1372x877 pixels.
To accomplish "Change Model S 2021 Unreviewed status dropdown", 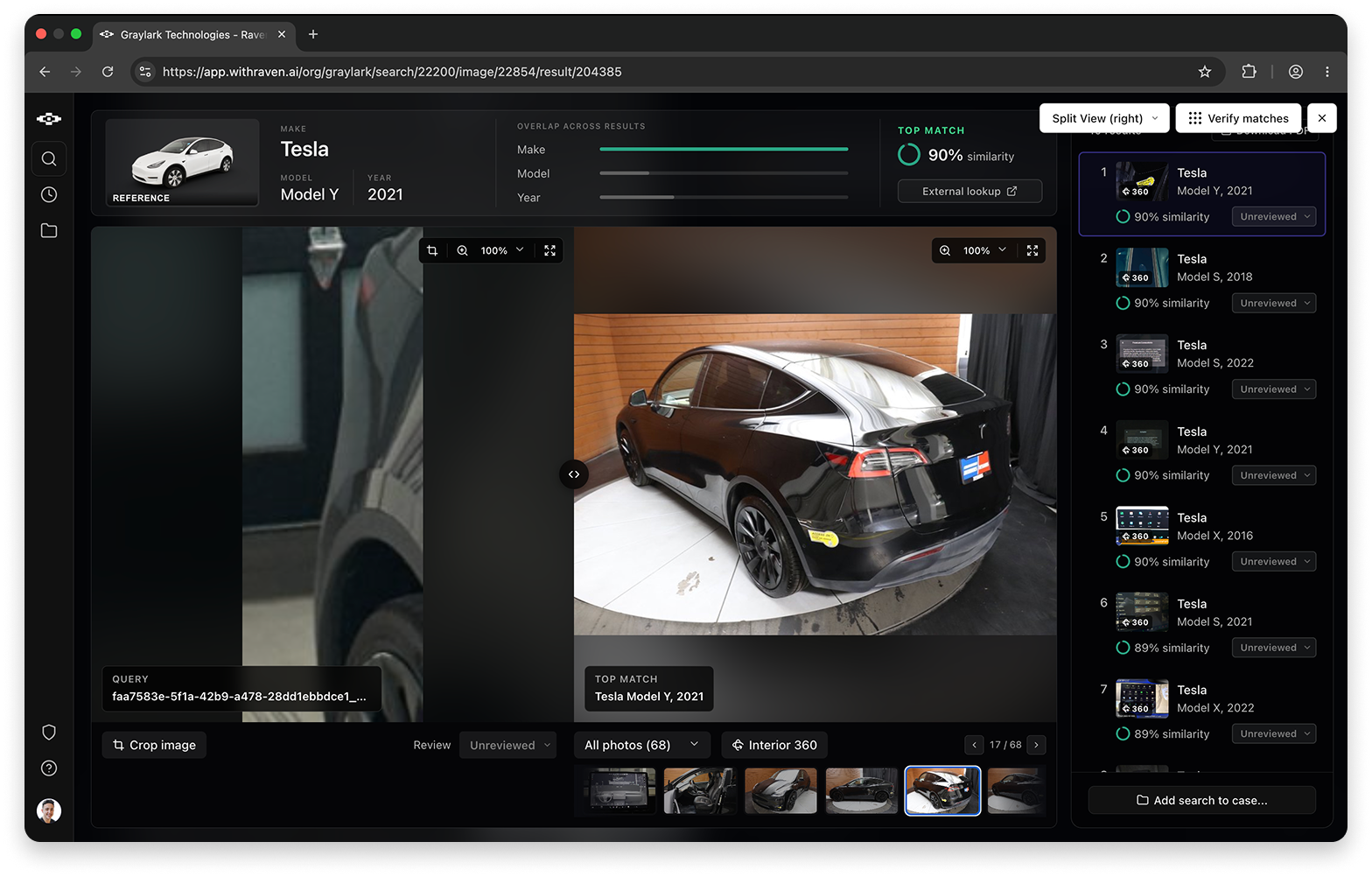I will coord(1275,648).
